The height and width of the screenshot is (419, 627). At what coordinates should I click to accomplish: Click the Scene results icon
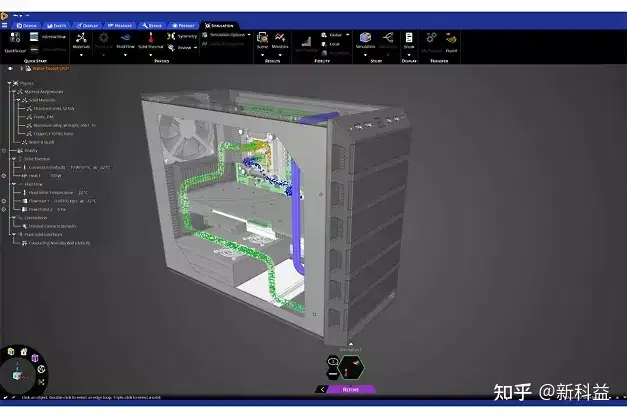point(262,38)
